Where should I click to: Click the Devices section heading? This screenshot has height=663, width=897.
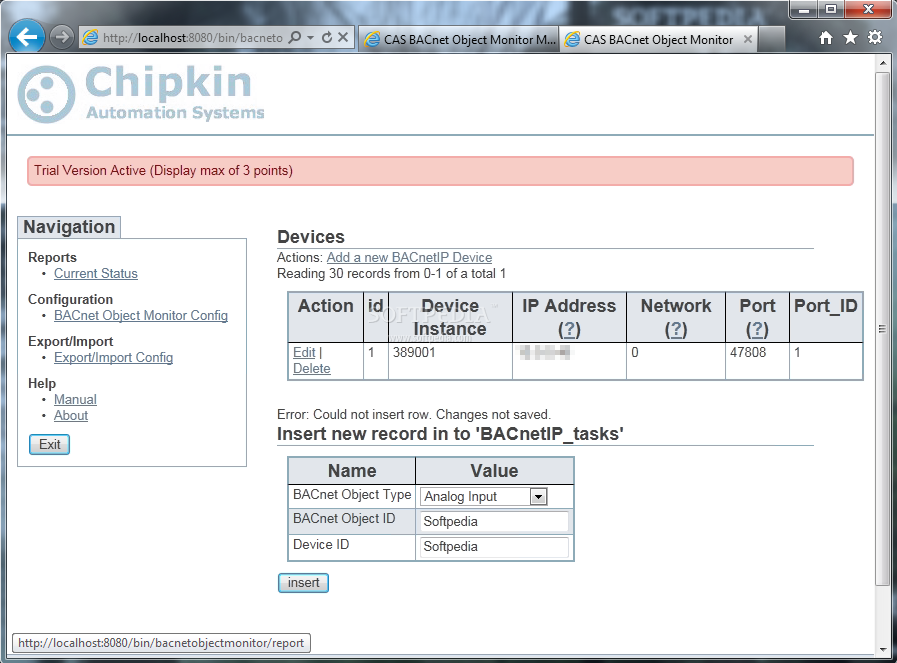pos(311,237)
